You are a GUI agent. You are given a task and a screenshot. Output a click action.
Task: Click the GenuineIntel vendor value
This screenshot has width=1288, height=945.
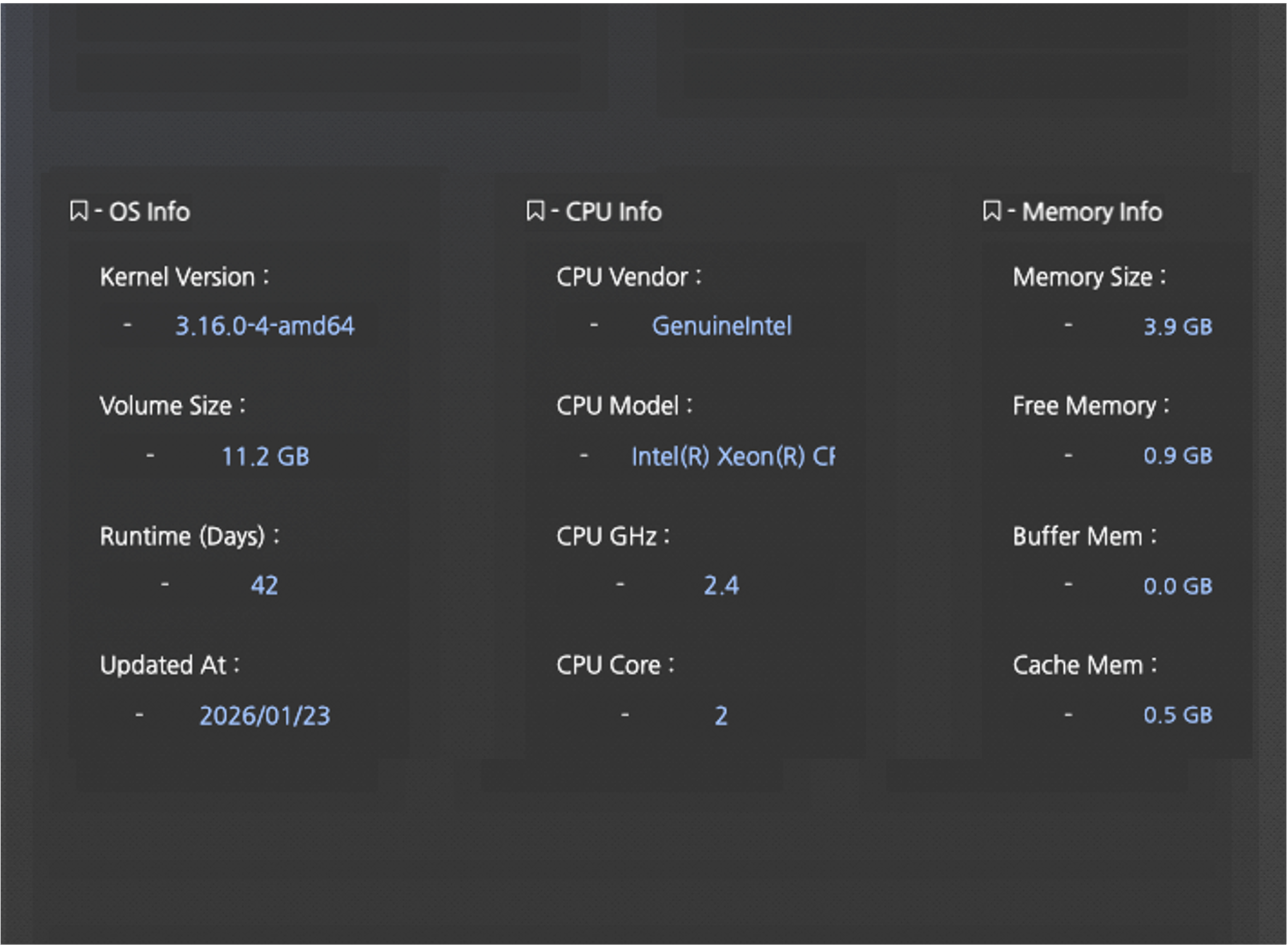click(x=721, y=326)
